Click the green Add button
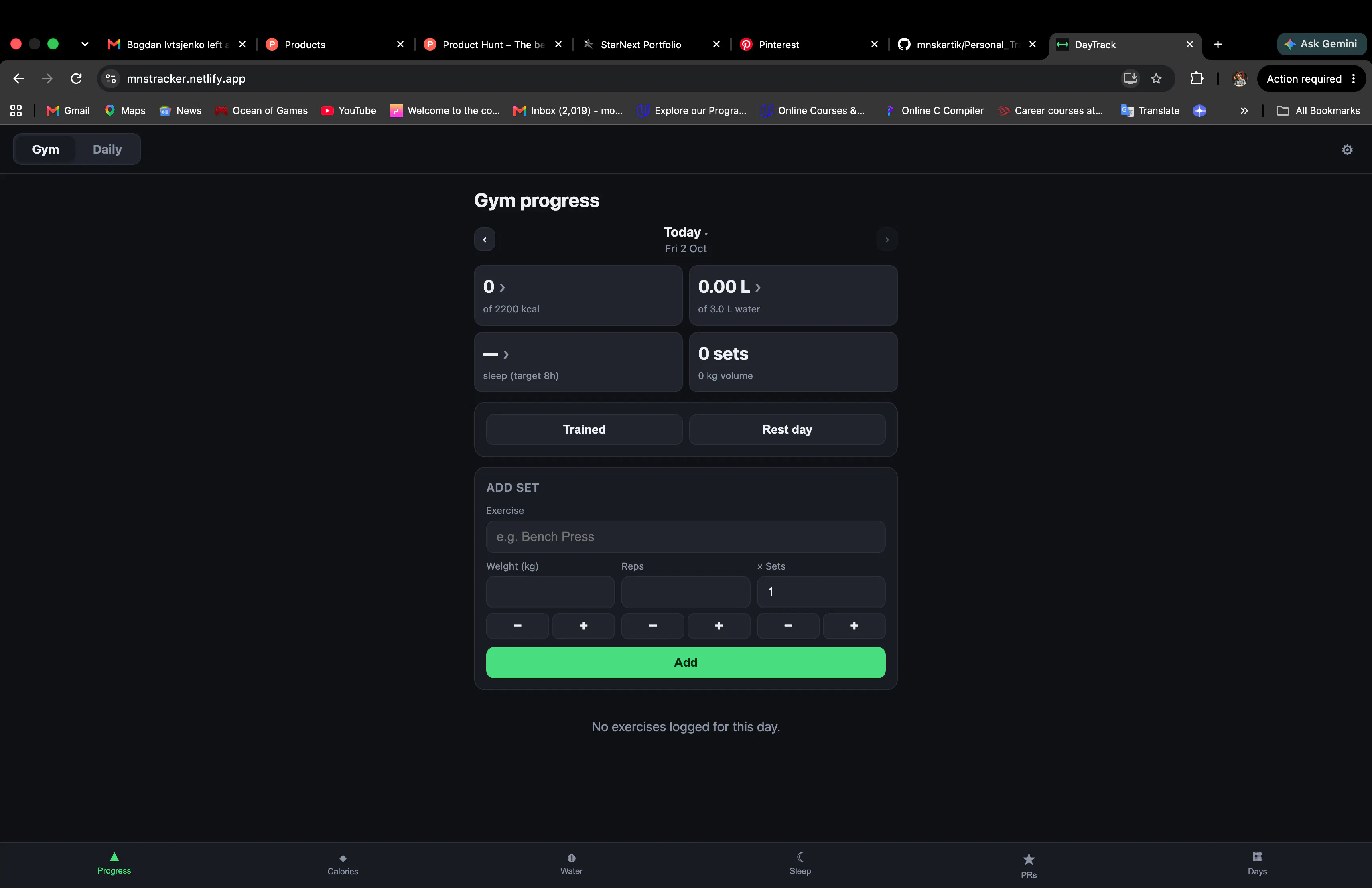1372x888 pixels. pyautogui.click(x=686, y=662)
